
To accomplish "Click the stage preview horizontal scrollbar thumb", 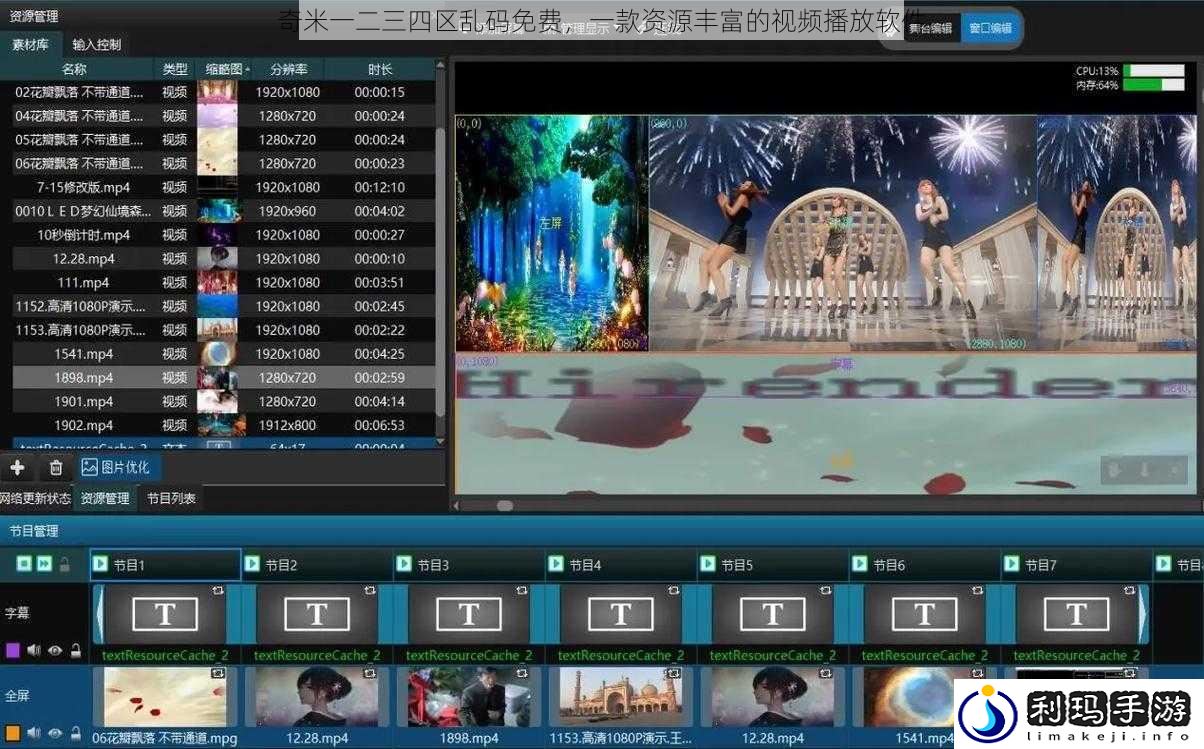I will pos(505,506).
